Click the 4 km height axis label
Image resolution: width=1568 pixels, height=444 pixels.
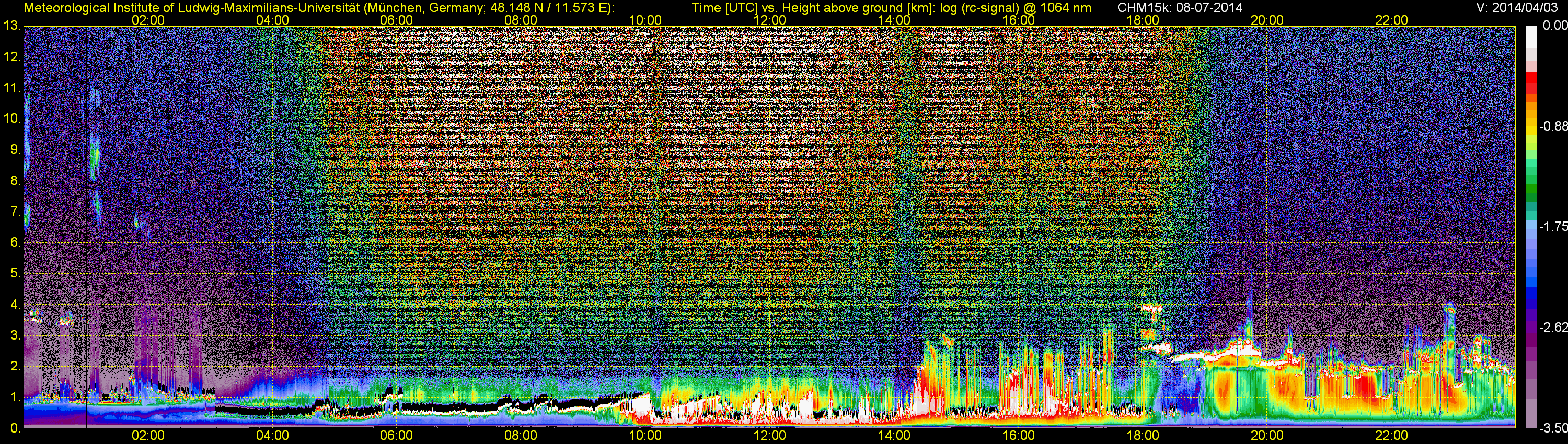point(15,305)
